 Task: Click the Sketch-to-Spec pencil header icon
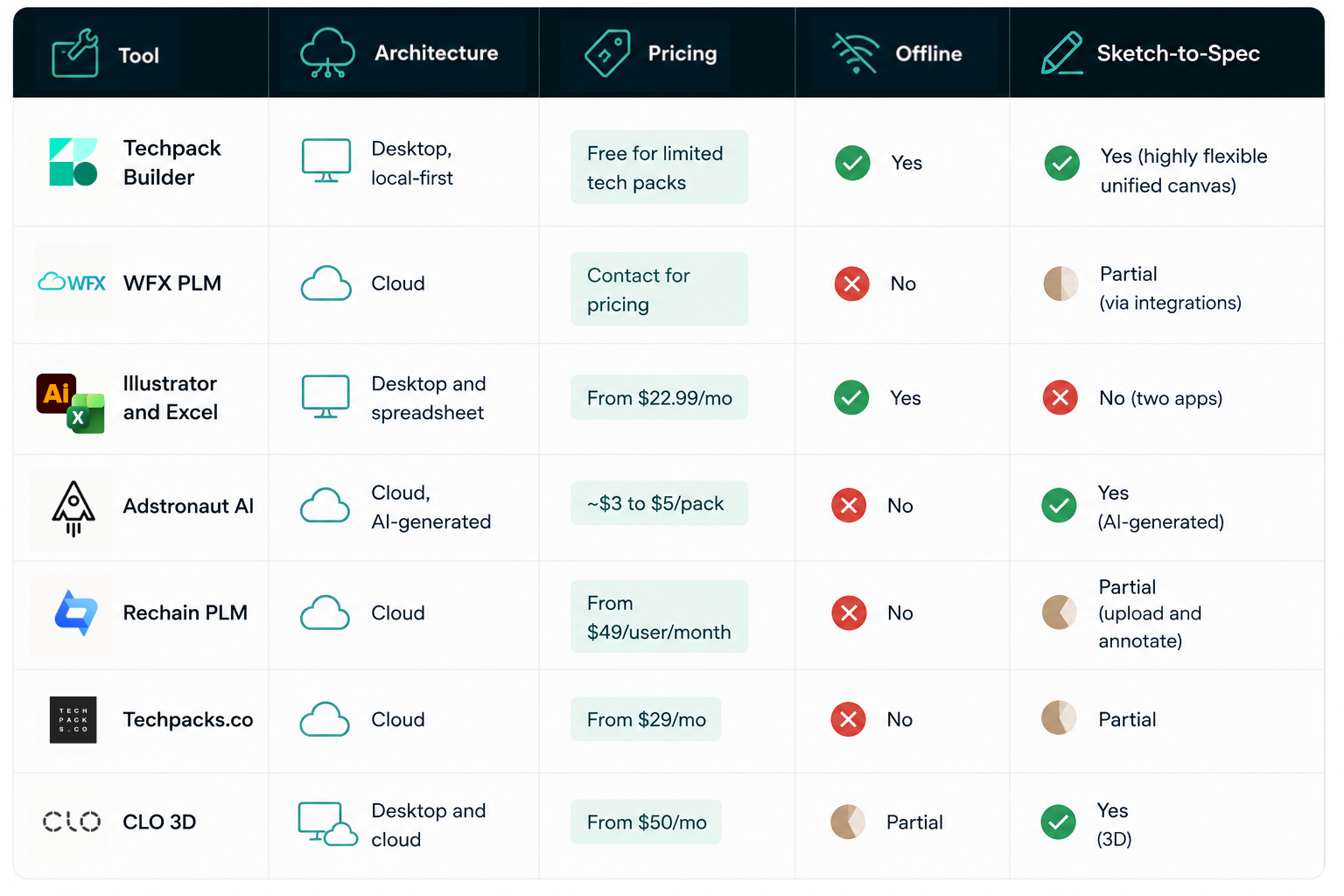click(x=1062, y=52)
